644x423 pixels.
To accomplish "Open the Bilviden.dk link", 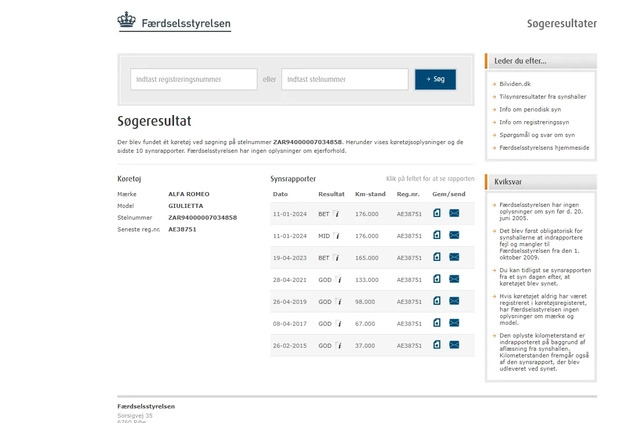I will 515,84.
